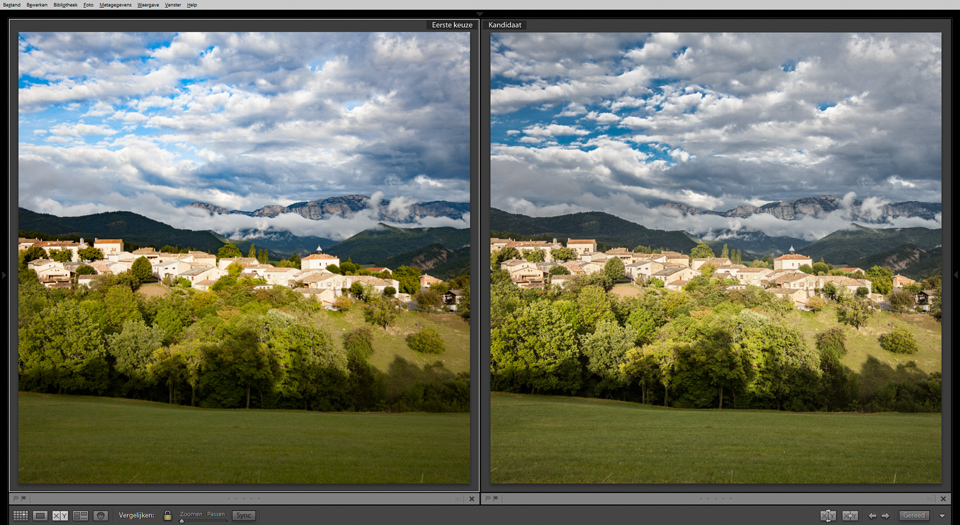Open Survey view icon
Screen dimensions: 960x525
tap(80, 515)
